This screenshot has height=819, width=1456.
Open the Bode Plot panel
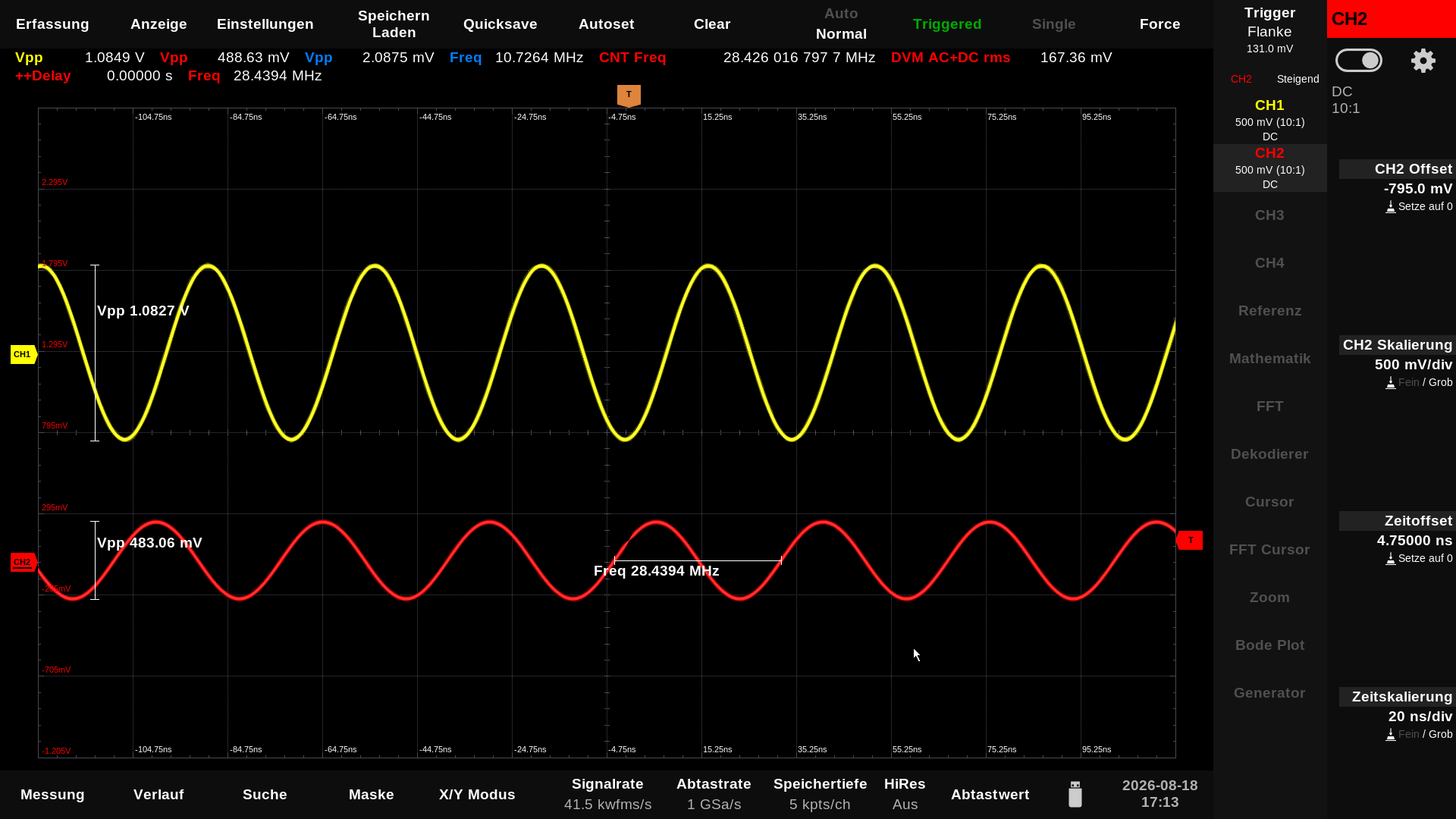pyautogui.click(x=1269, y=645)
